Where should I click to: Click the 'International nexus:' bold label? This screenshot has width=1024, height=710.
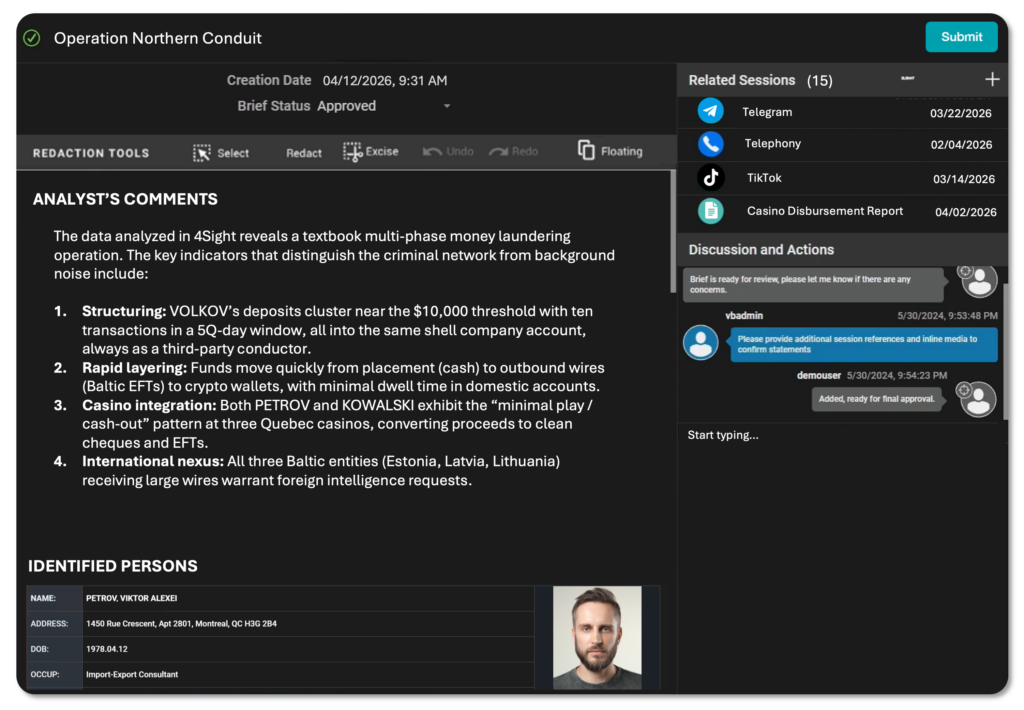[x=153, y=461]
